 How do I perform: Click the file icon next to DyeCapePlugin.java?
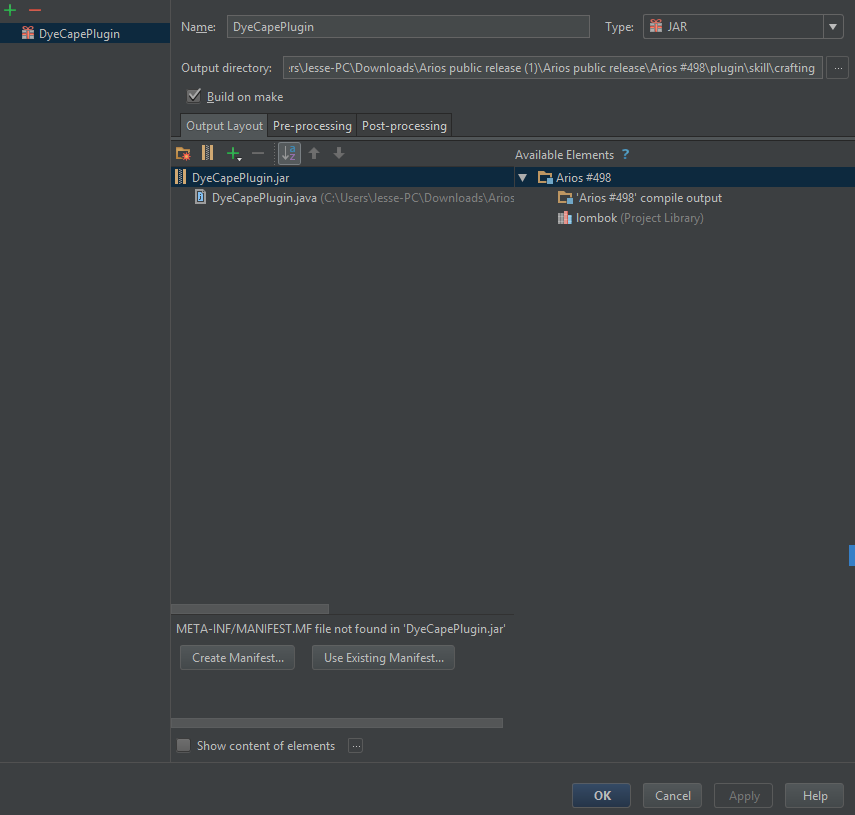[x=201, y=197]
